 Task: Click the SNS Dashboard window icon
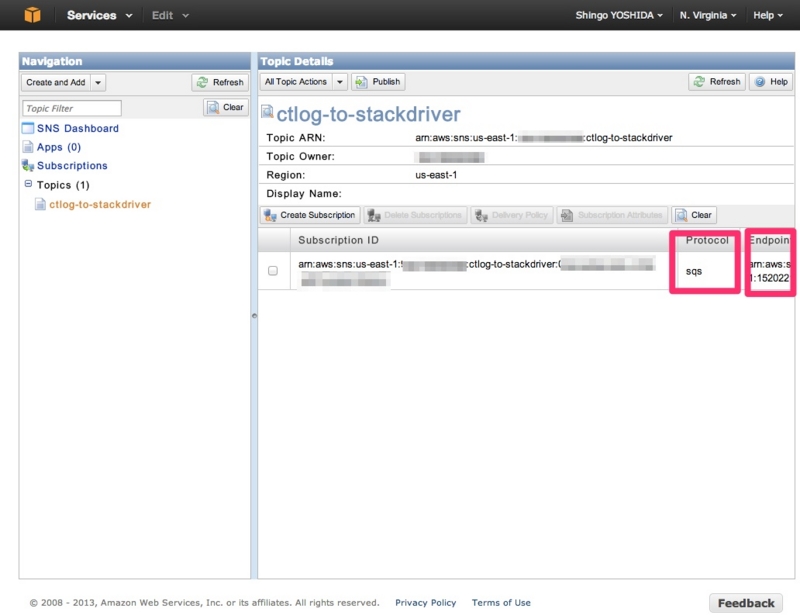click(28, 128)
